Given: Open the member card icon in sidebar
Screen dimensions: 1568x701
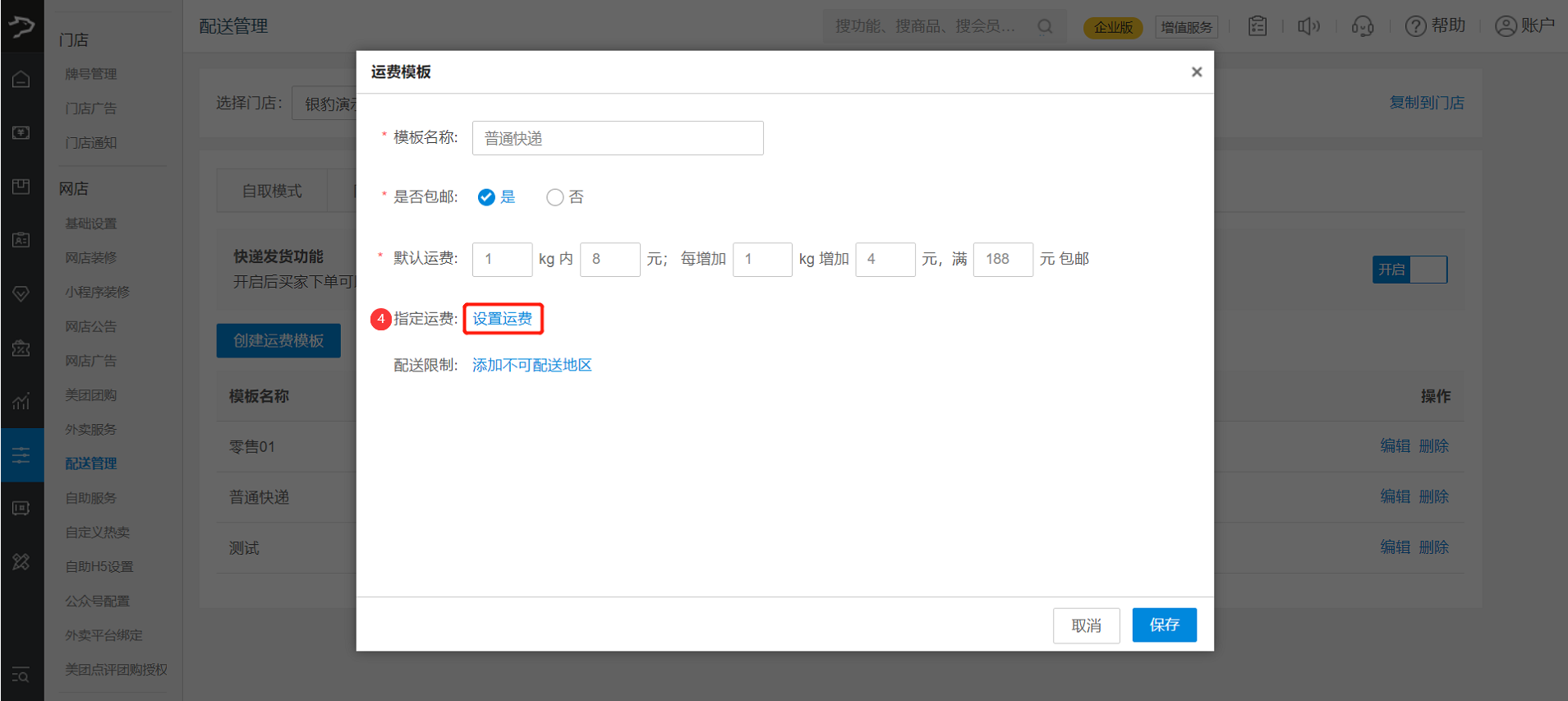Looking at the screenshot, I should [x=21, y=240].
